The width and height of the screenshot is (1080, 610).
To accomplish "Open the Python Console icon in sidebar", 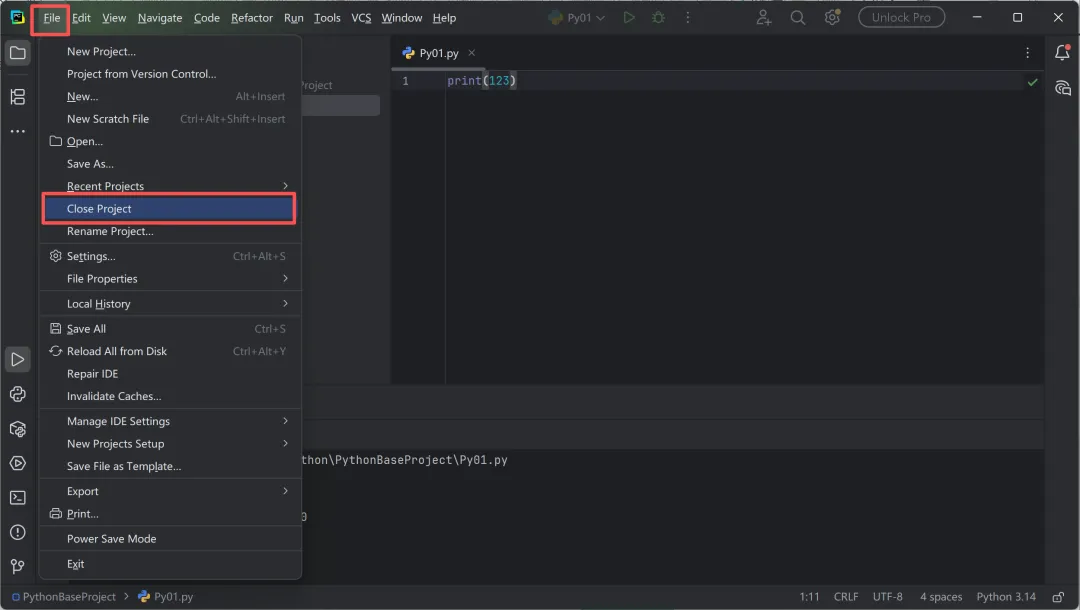I will pyautogui.click(x=18, y=394).
